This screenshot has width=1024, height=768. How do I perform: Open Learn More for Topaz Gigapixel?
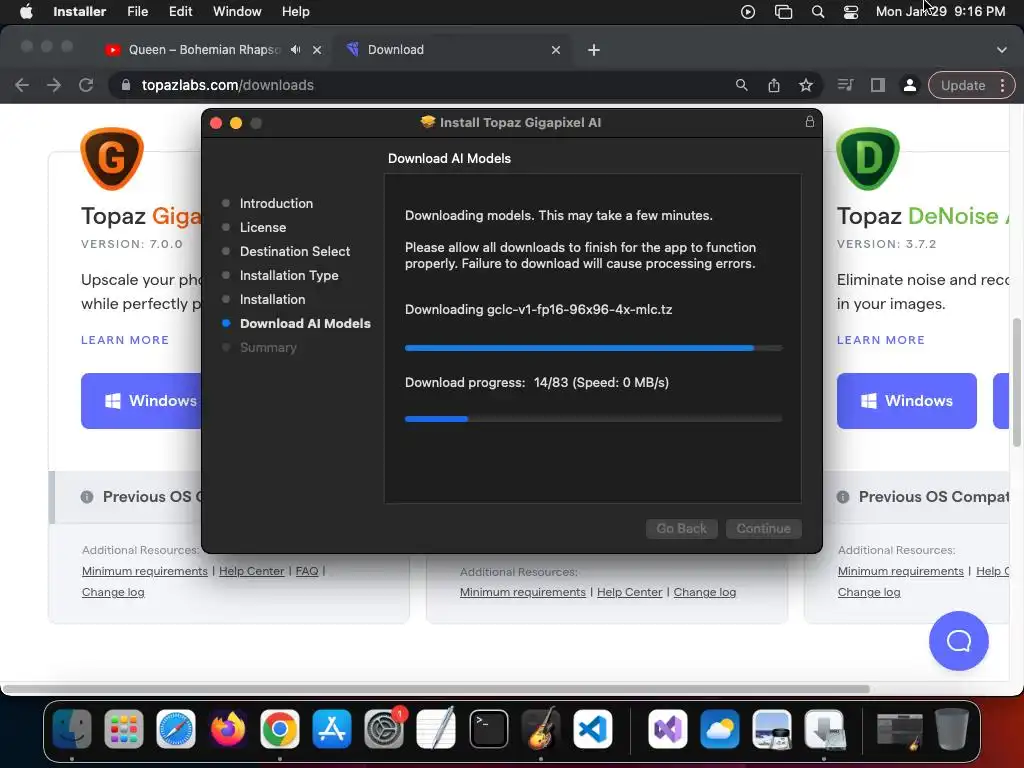click(x=125, y=340)
